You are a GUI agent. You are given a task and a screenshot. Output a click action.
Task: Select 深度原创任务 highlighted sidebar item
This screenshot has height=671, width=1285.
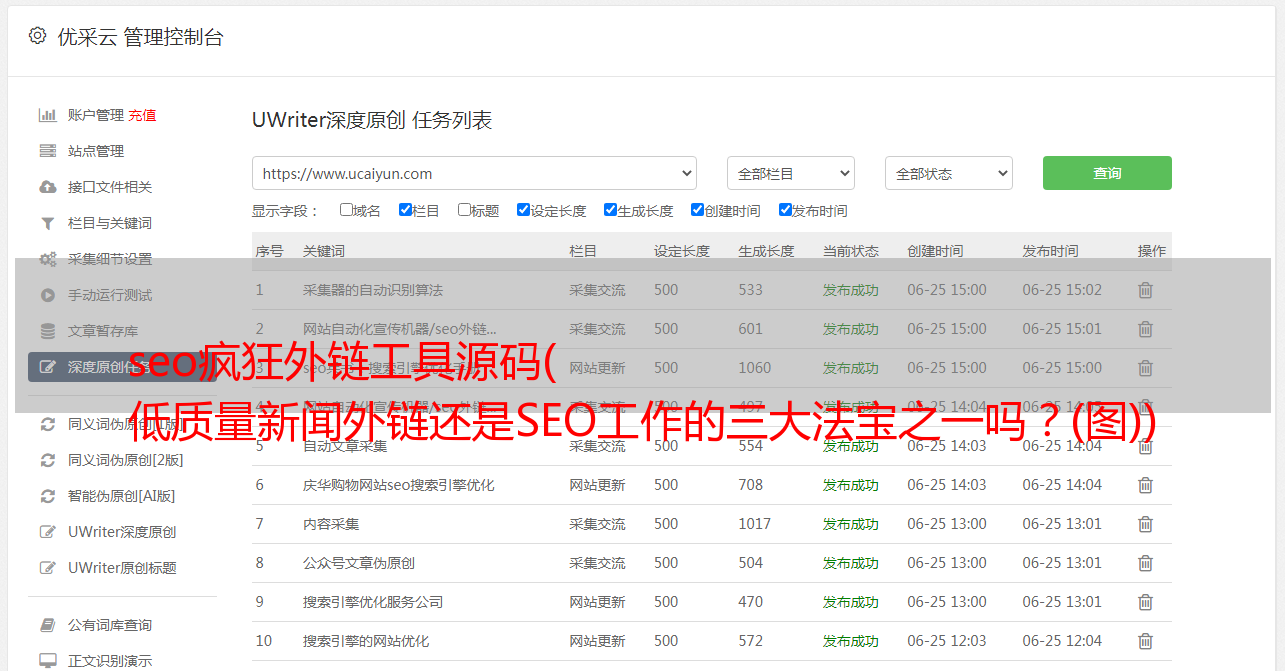click(123, 367)
